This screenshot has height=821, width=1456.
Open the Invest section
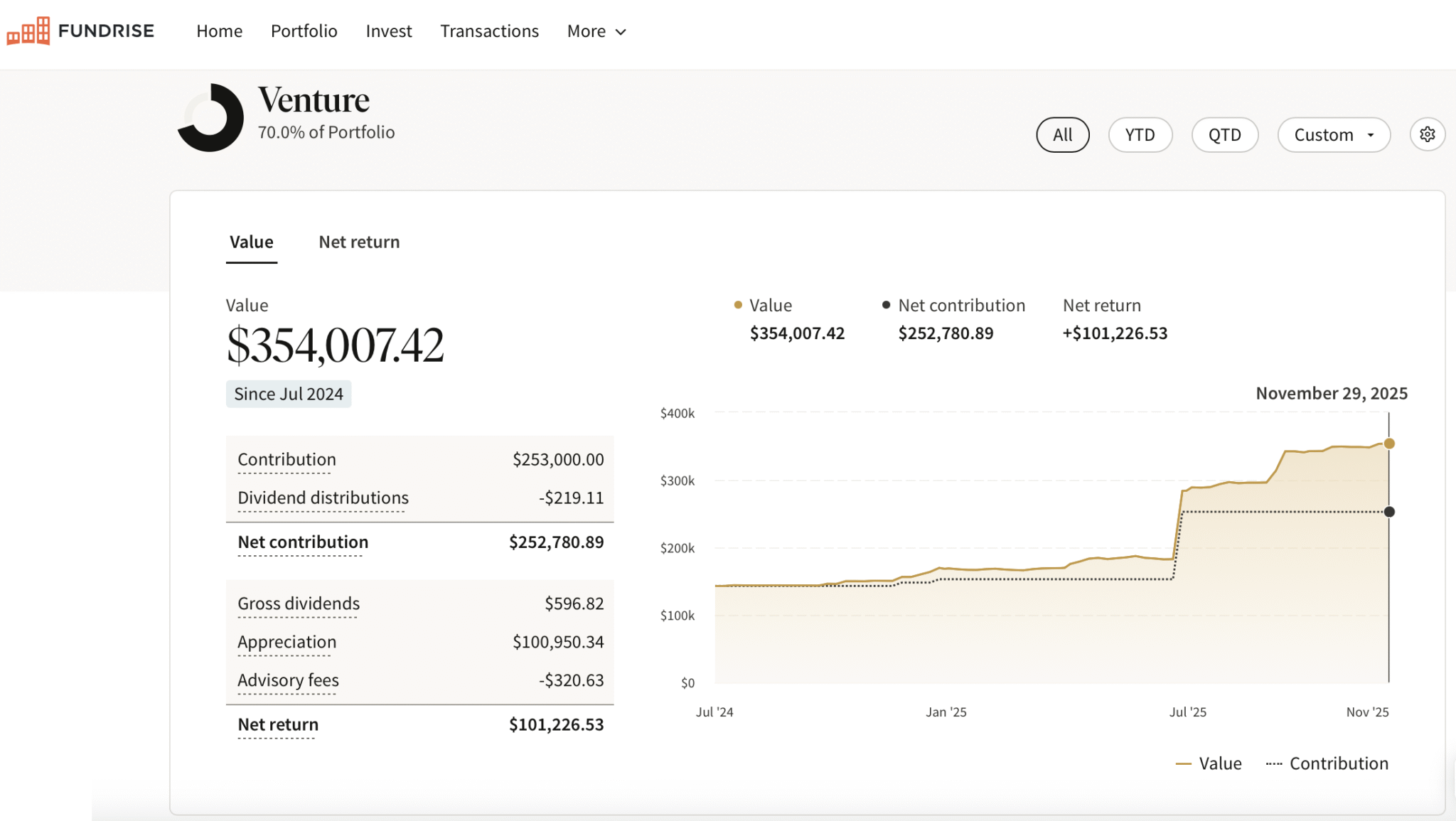click(388, 31)
